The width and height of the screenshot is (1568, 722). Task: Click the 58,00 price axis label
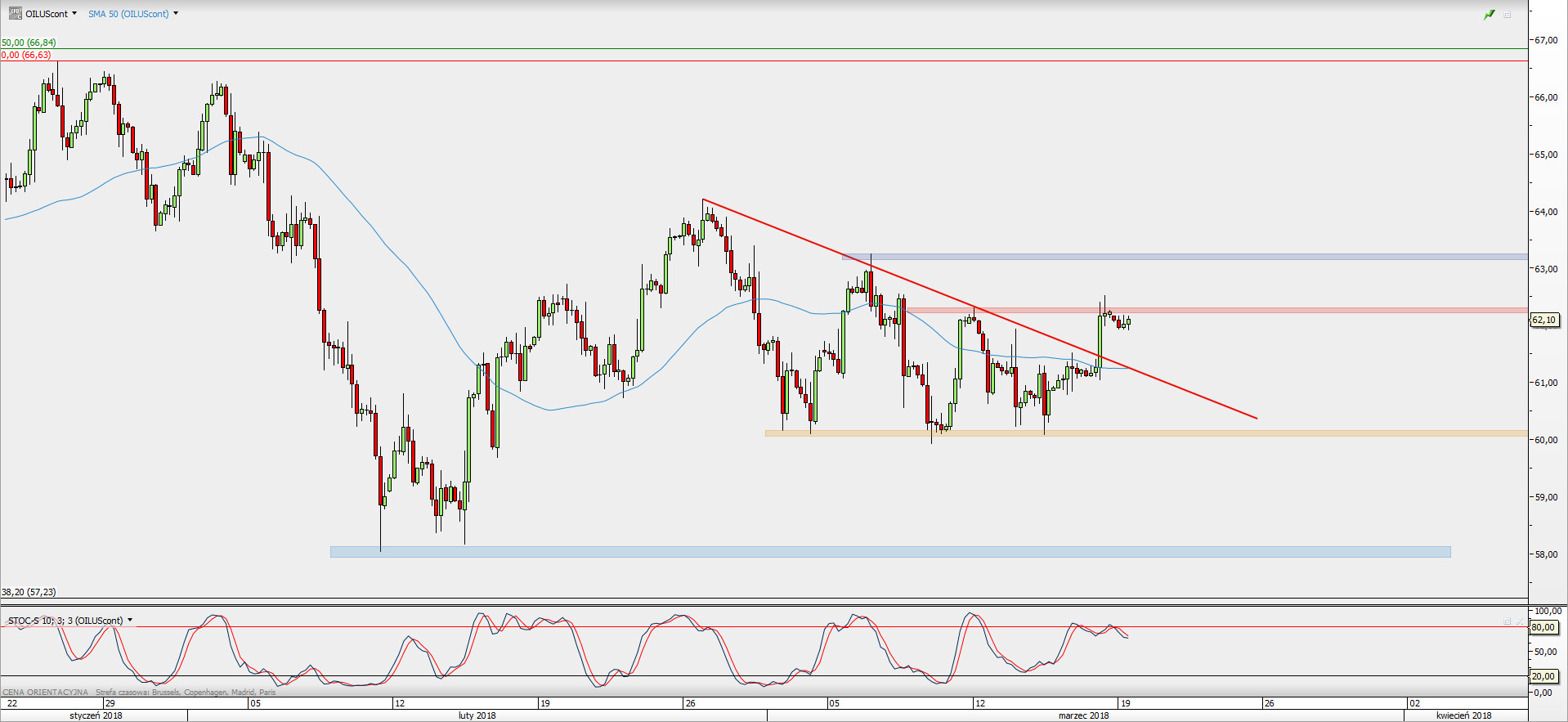tap(1546, 554)
